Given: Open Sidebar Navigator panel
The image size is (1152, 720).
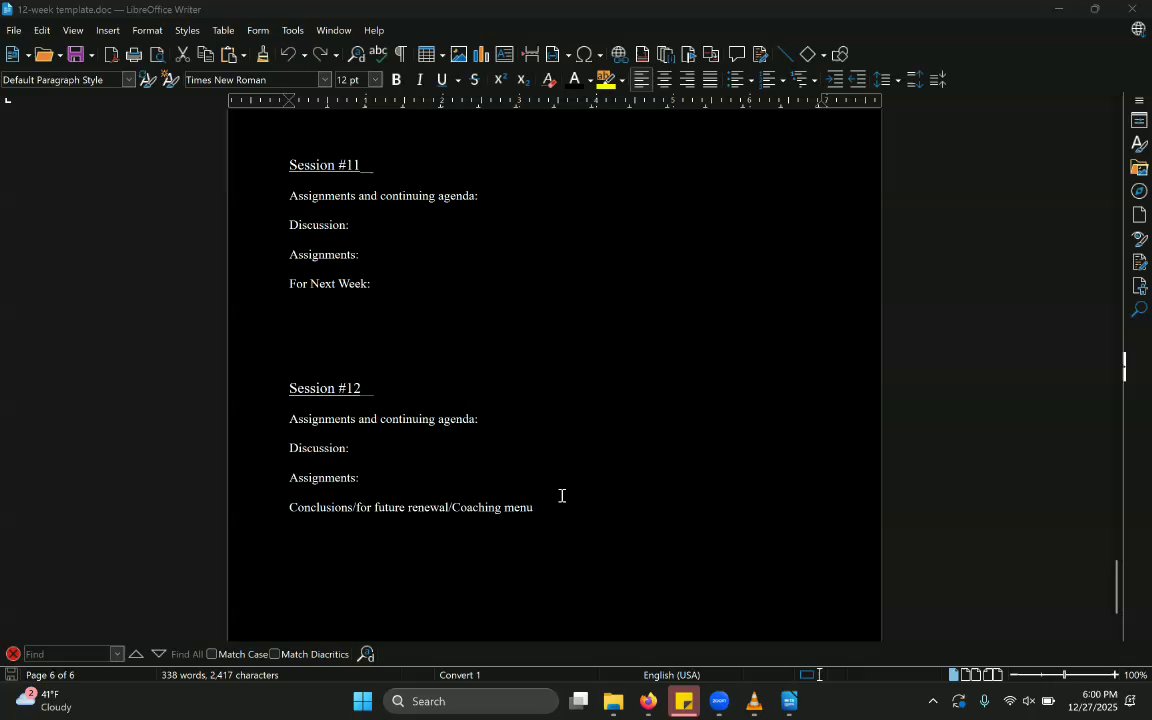Looking at the screenshot, I should click(x=1139, y=191).
